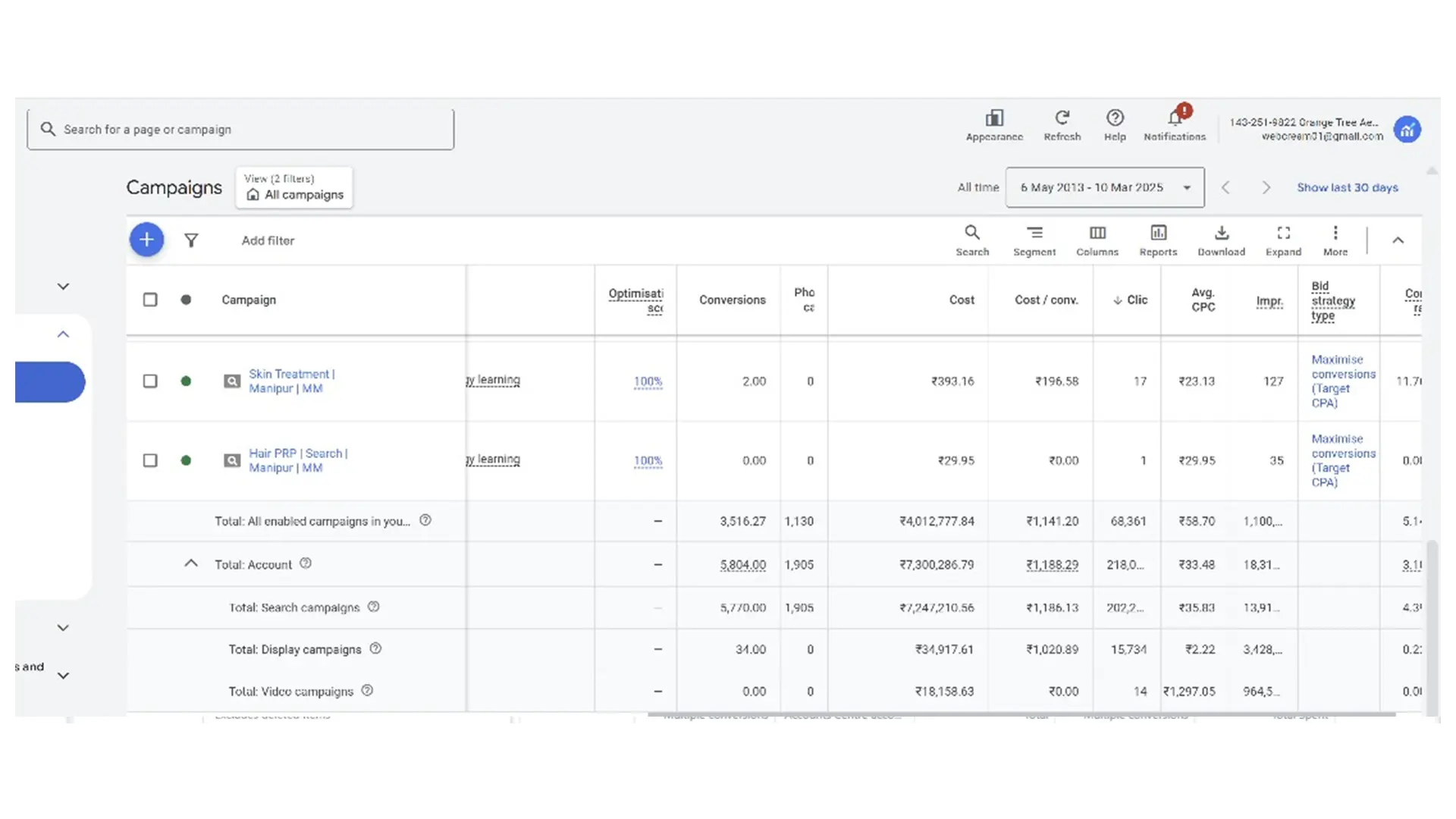Click Hair PRP bid strategy learning status

(x=493, y=460)
